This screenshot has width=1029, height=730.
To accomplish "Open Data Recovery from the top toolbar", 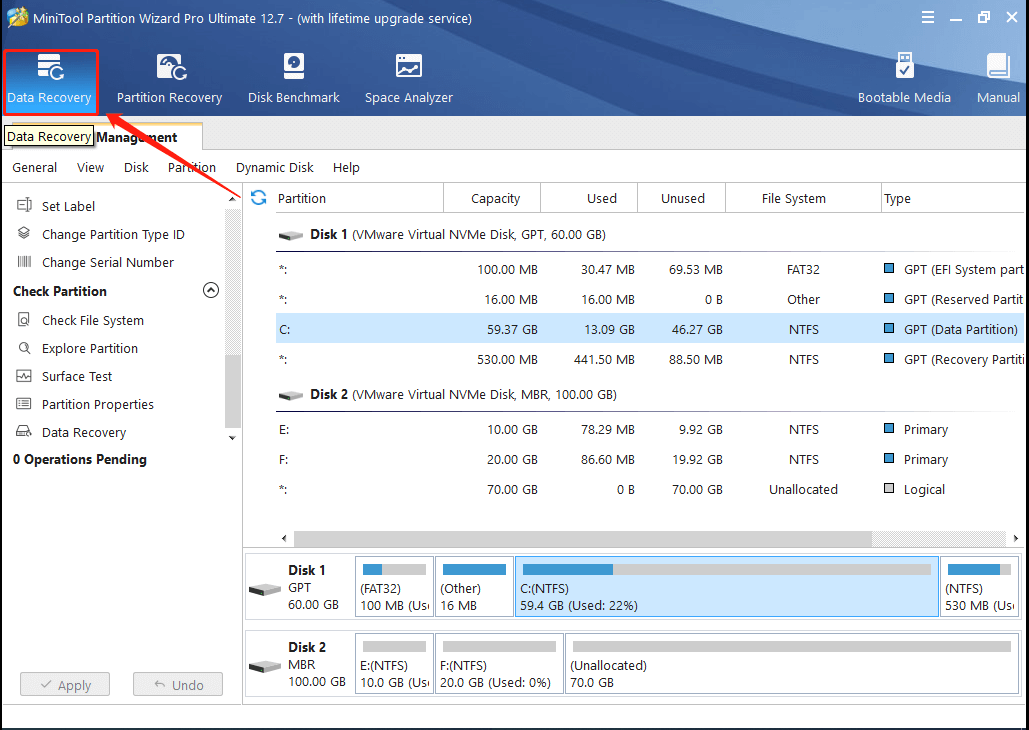I will [x=50, y=81].
